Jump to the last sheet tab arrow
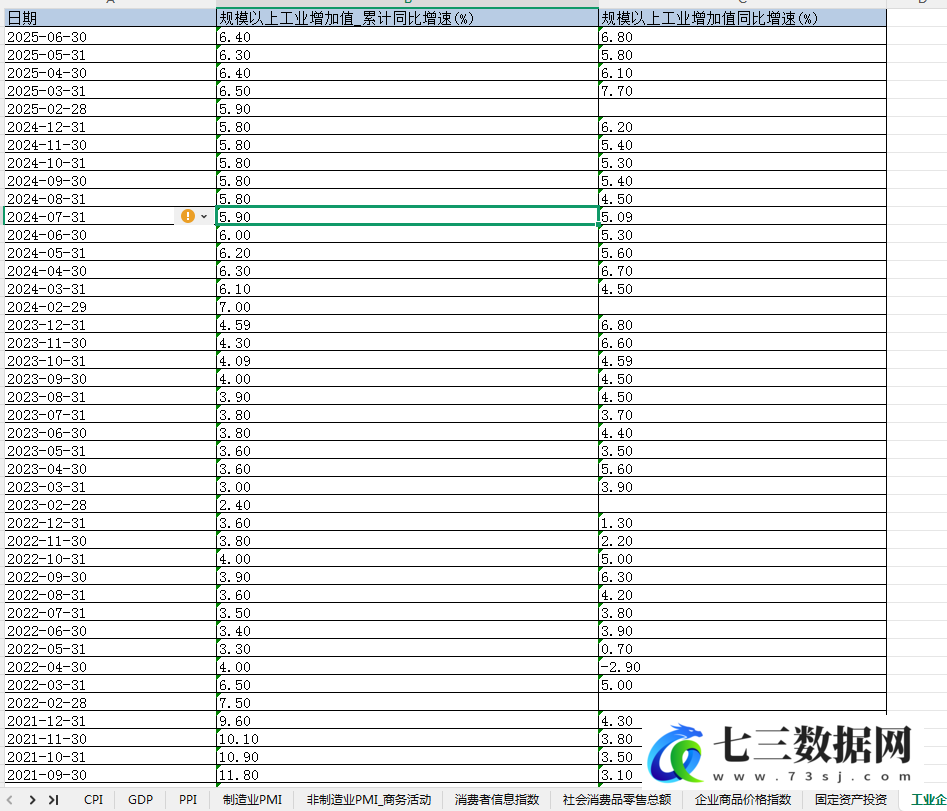The image size is (947, 811). click(x=54, y=800)
